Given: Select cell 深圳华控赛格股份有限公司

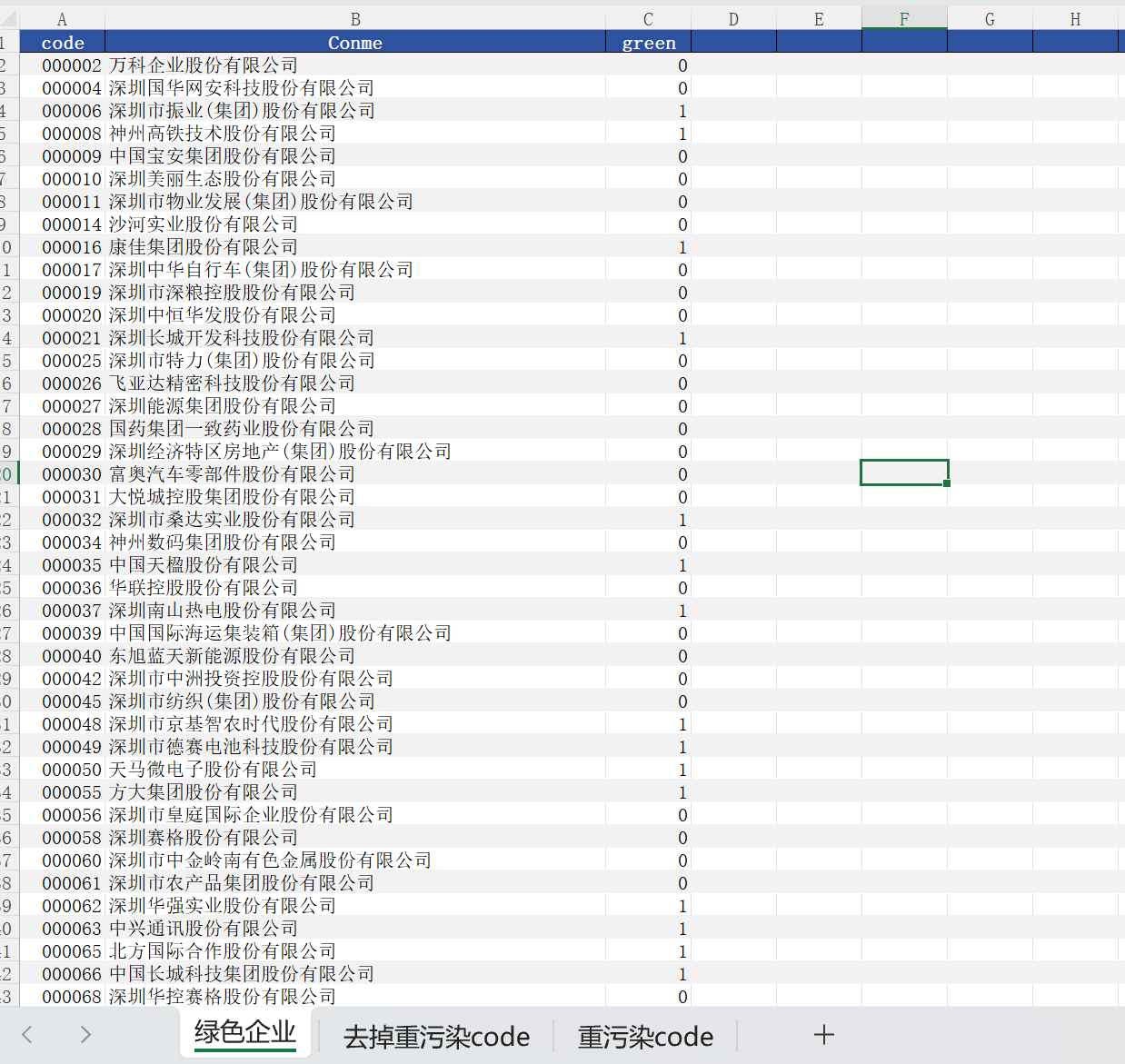Looking at the screenshot, I should (x=355, y=996).
